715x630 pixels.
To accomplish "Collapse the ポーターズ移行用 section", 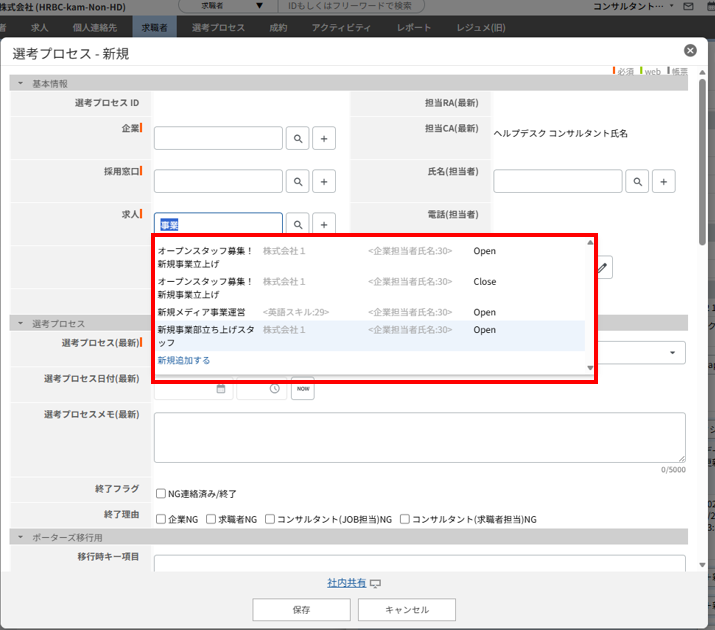I will coord(20,537).
